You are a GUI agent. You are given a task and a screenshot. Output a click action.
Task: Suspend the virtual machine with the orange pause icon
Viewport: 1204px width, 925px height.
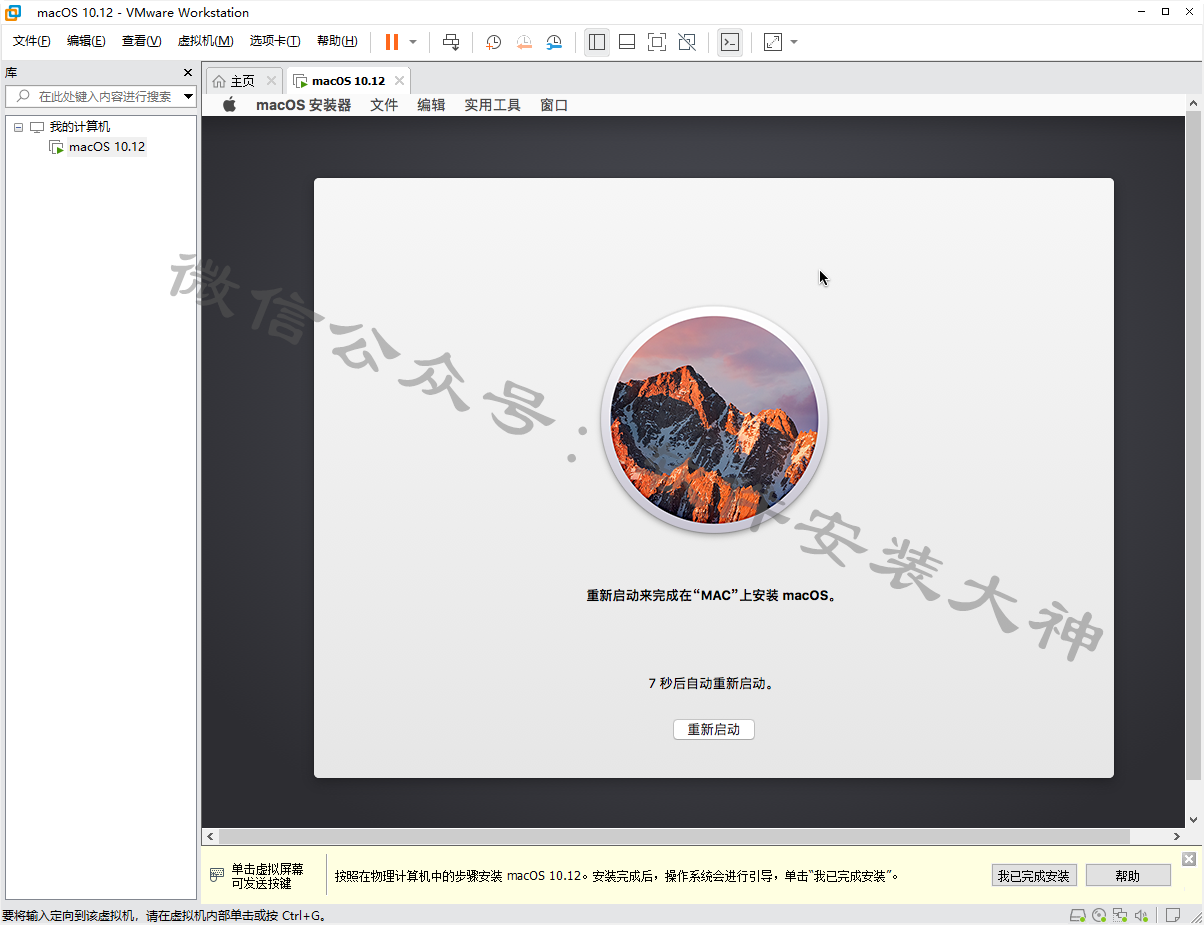[392, 42]
